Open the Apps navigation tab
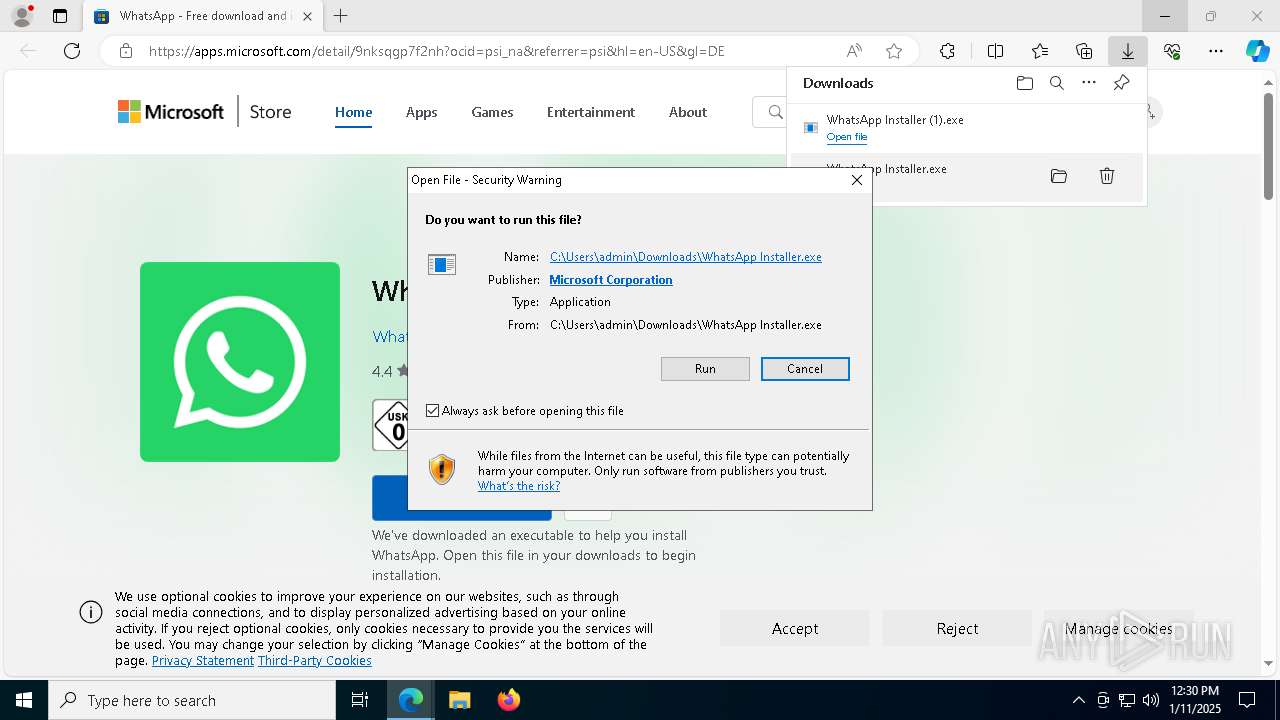1280x720 pixels. (x=421, y=112)
